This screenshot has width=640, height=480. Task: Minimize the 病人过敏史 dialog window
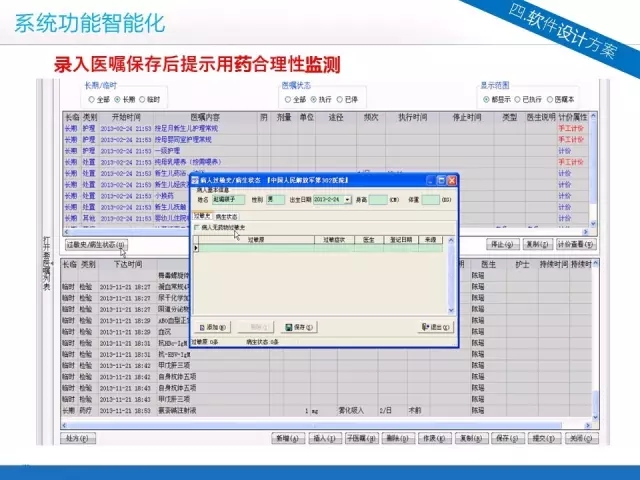(x=429, y=181)
